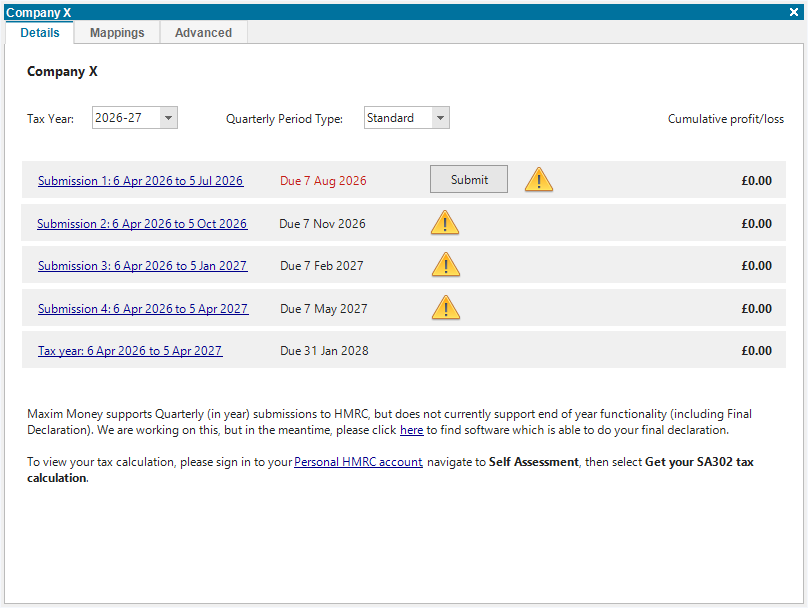
Task: Open Submission 3: 6 Apr 2026 to 5 Jan 2027
Action: click(x=143, y=266)
